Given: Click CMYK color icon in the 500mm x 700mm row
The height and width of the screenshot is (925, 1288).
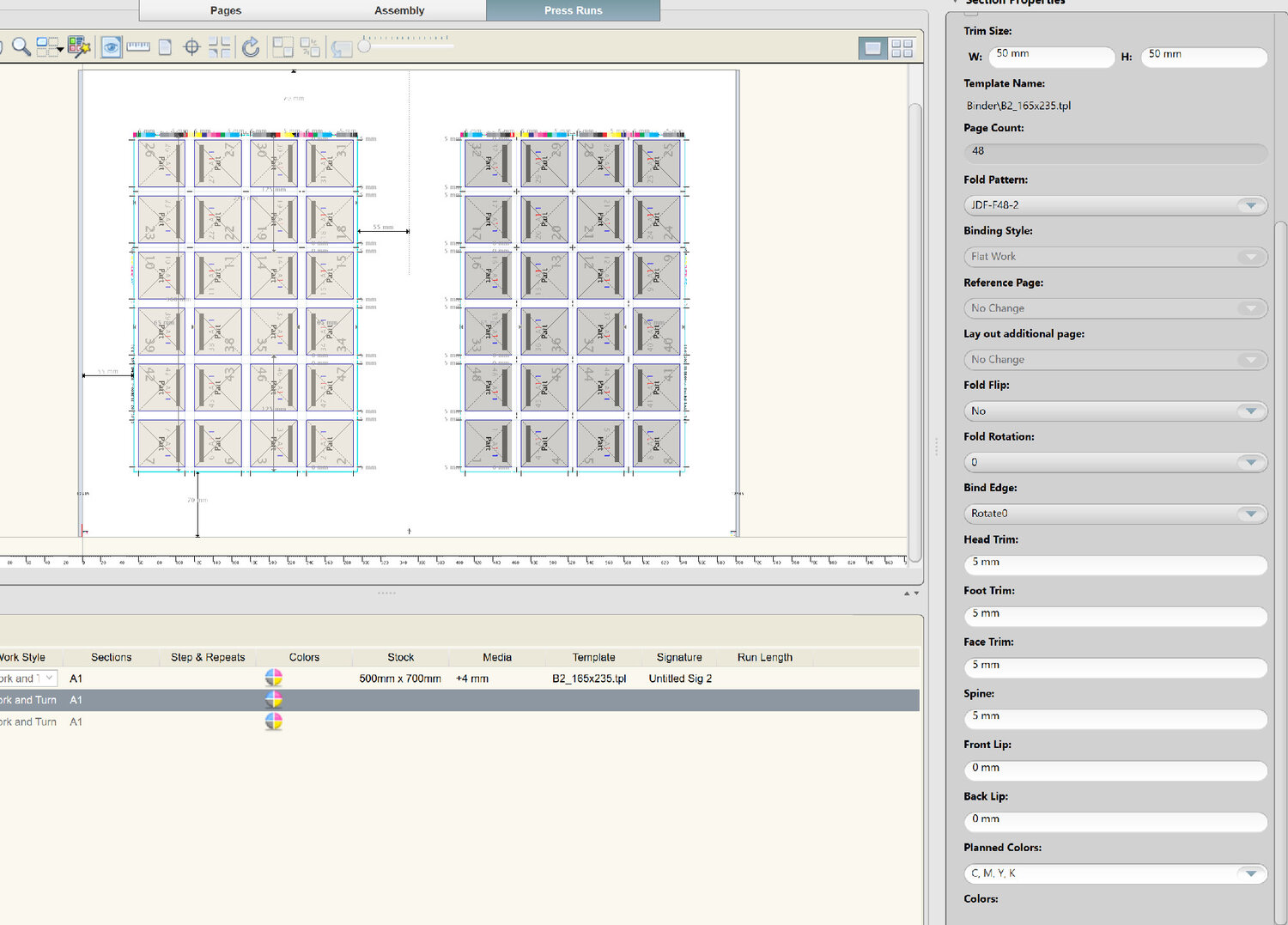Looking at the screenshot, I should tap(274, 679).
